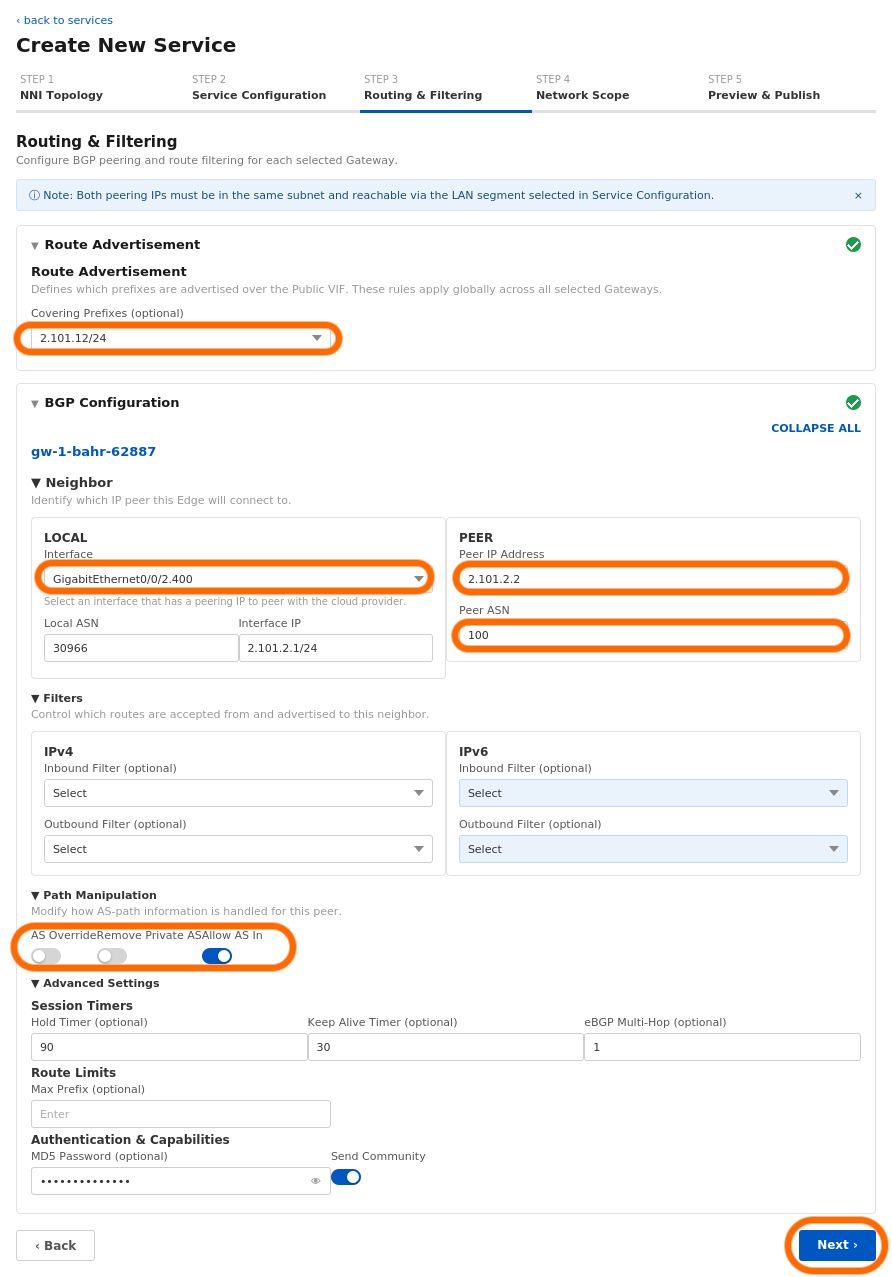Disable the Allow AS In switch
Image resolution: width=892 pixels, height=1277 pixels.
tap(217, 956)
